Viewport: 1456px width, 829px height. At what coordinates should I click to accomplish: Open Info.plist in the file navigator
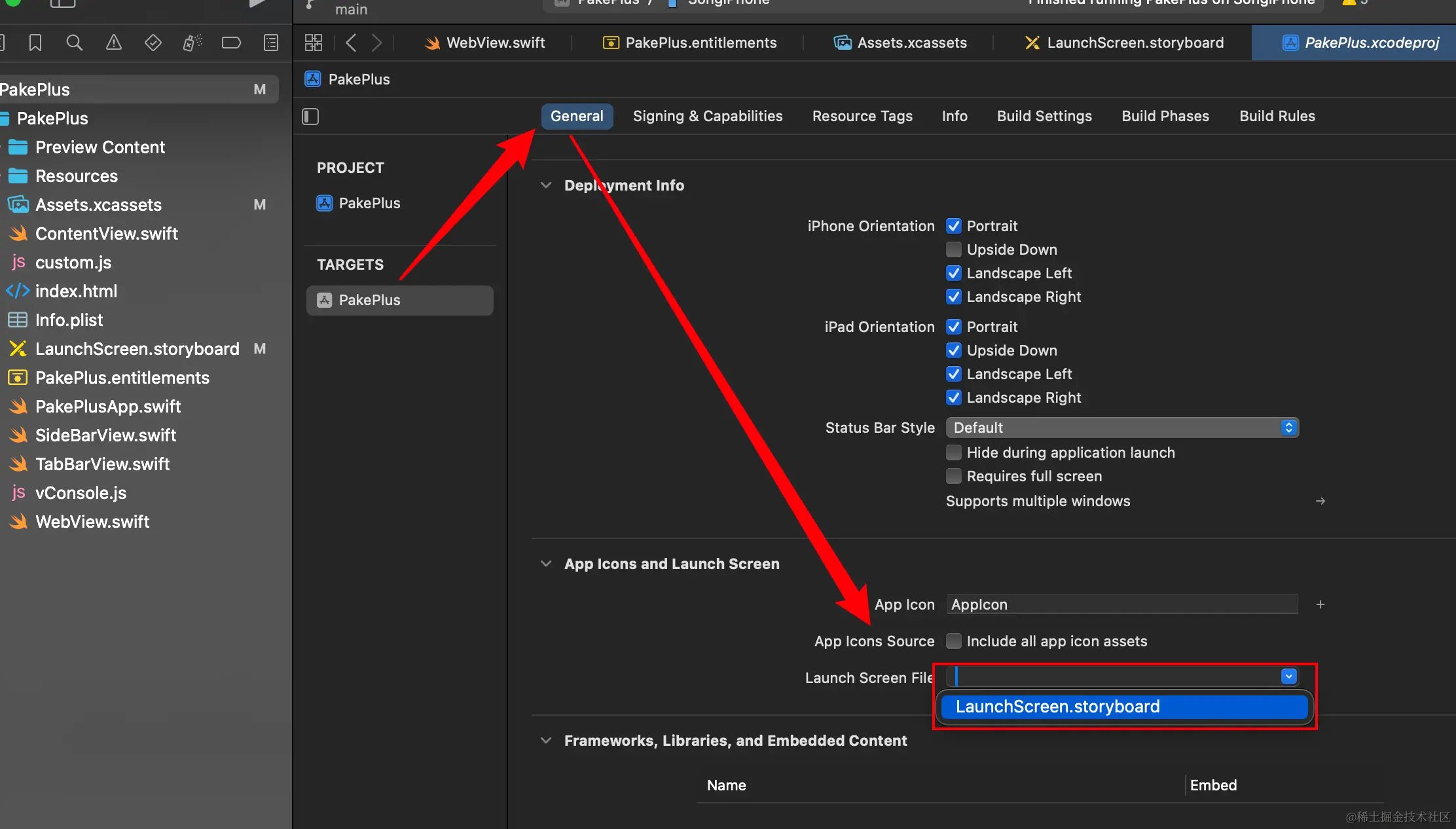pos(69,320)
